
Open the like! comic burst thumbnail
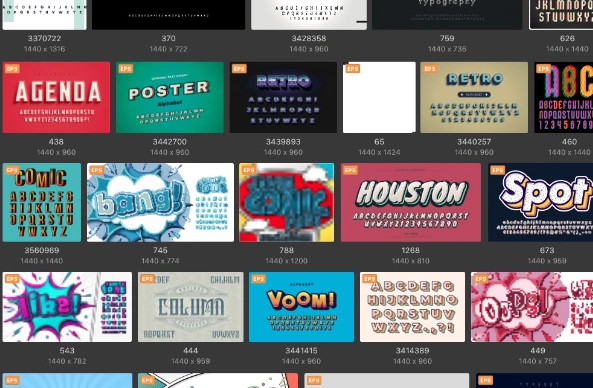tap(67, 307)
